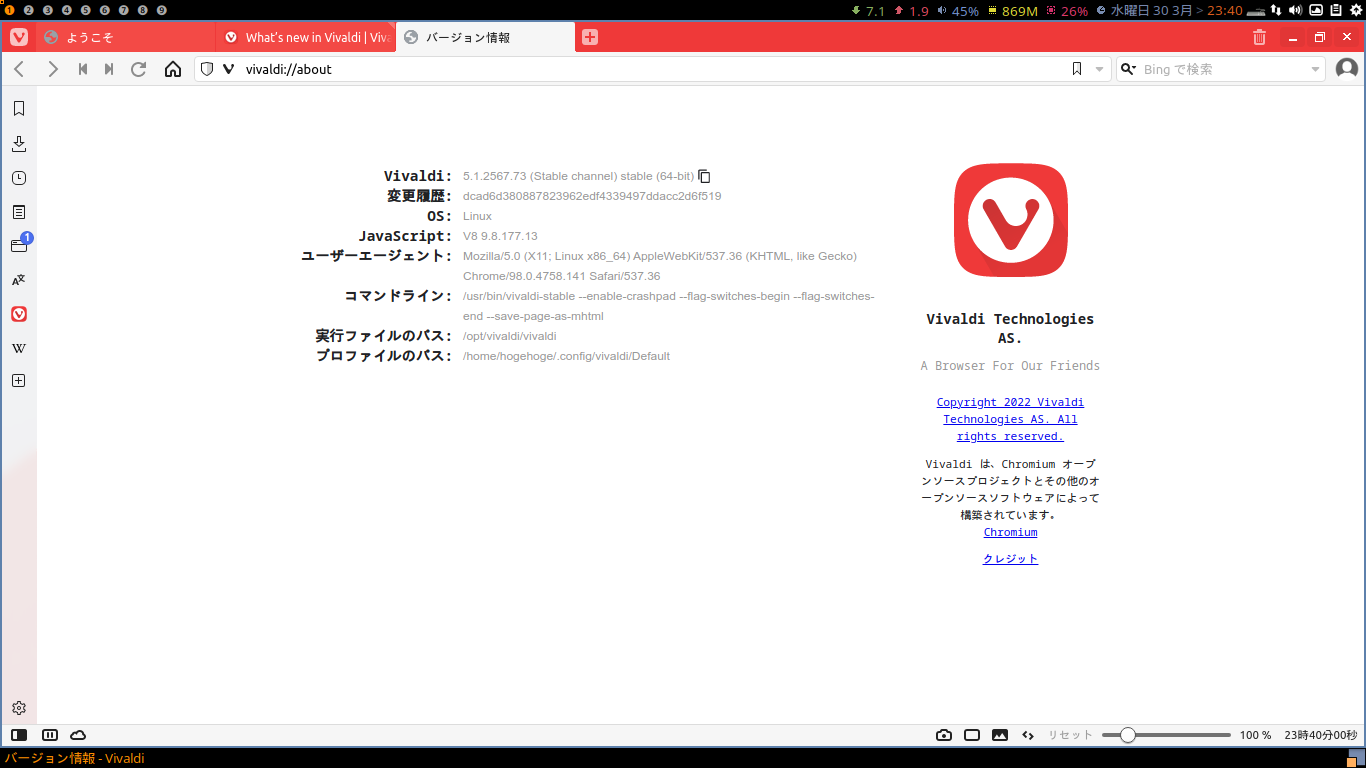Image resolution: width=1366 pixels, height=768 pixels.
Task: Open the user profile avatar
Action: click(1347, 69)
